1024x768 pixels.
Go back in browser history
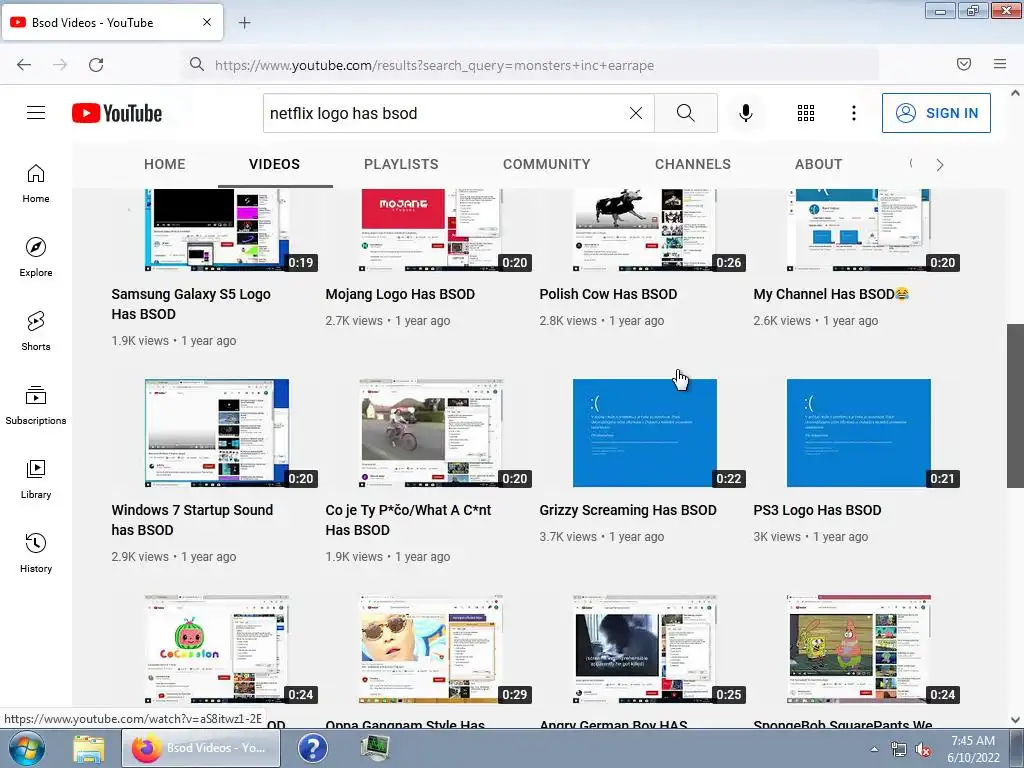[24, 64]
